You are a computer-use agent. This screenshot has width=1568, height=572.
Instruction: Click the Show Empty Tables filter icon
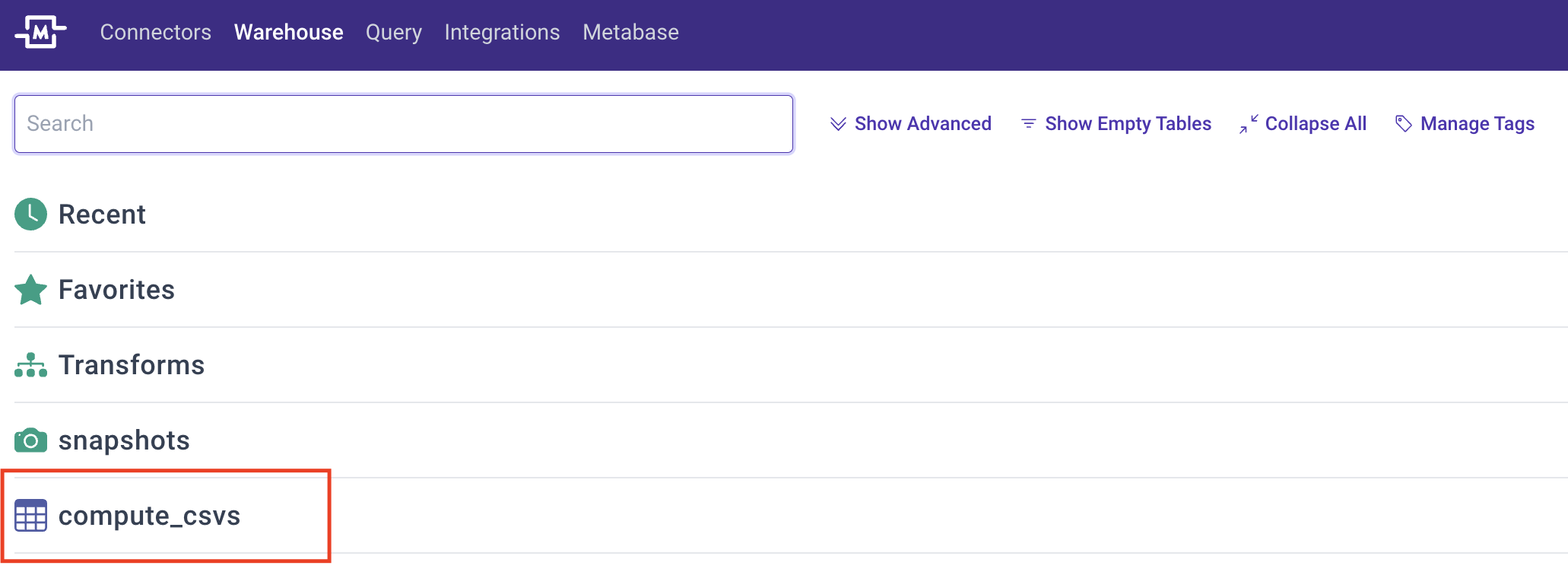pos(1028,124)
